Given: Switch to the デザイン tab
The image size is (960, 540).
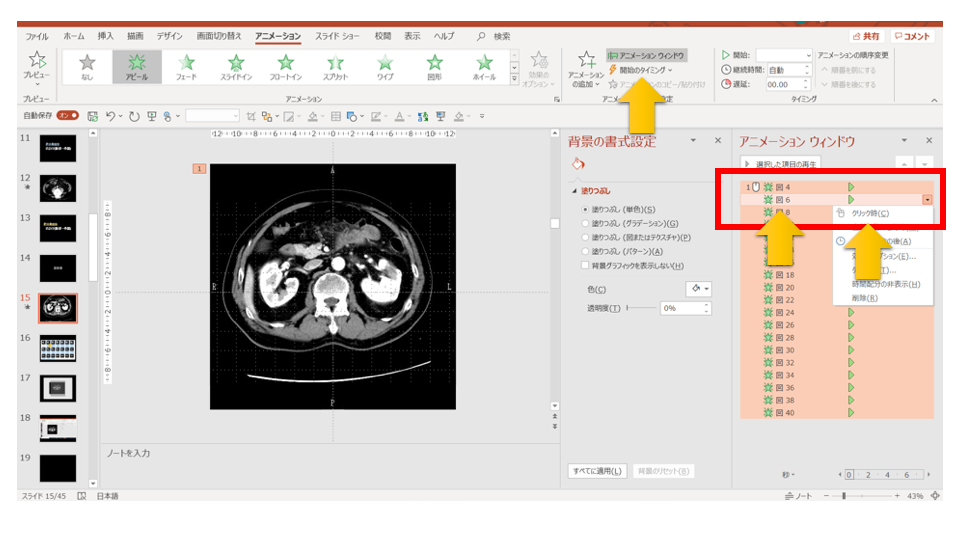Looking at the screenshot, I should pyautogui.click(x=170, y=36).
